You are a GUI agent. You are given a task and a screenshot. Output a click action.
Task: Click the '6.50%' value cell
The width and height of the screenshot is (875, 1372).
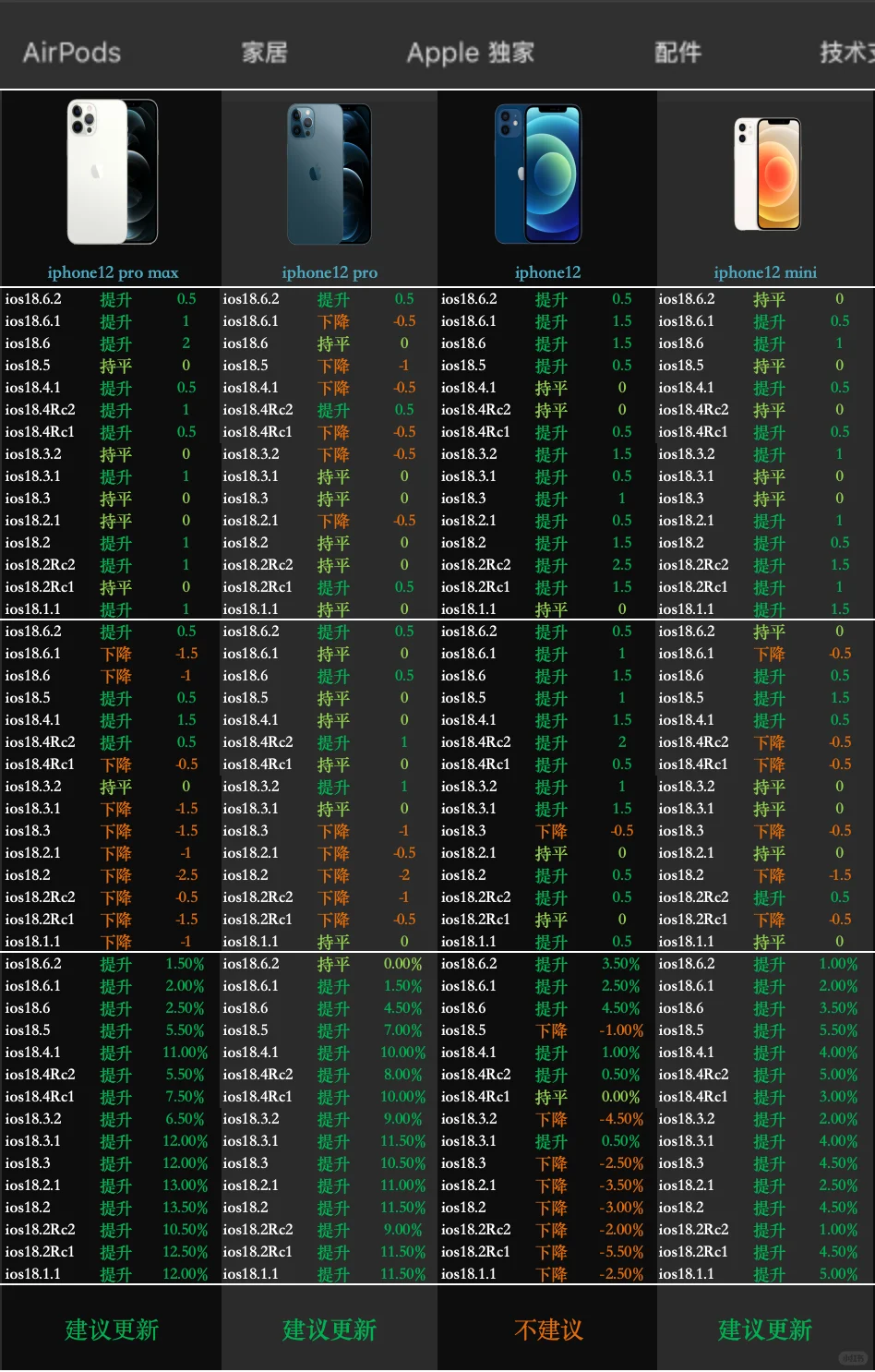click(186, 1119)
